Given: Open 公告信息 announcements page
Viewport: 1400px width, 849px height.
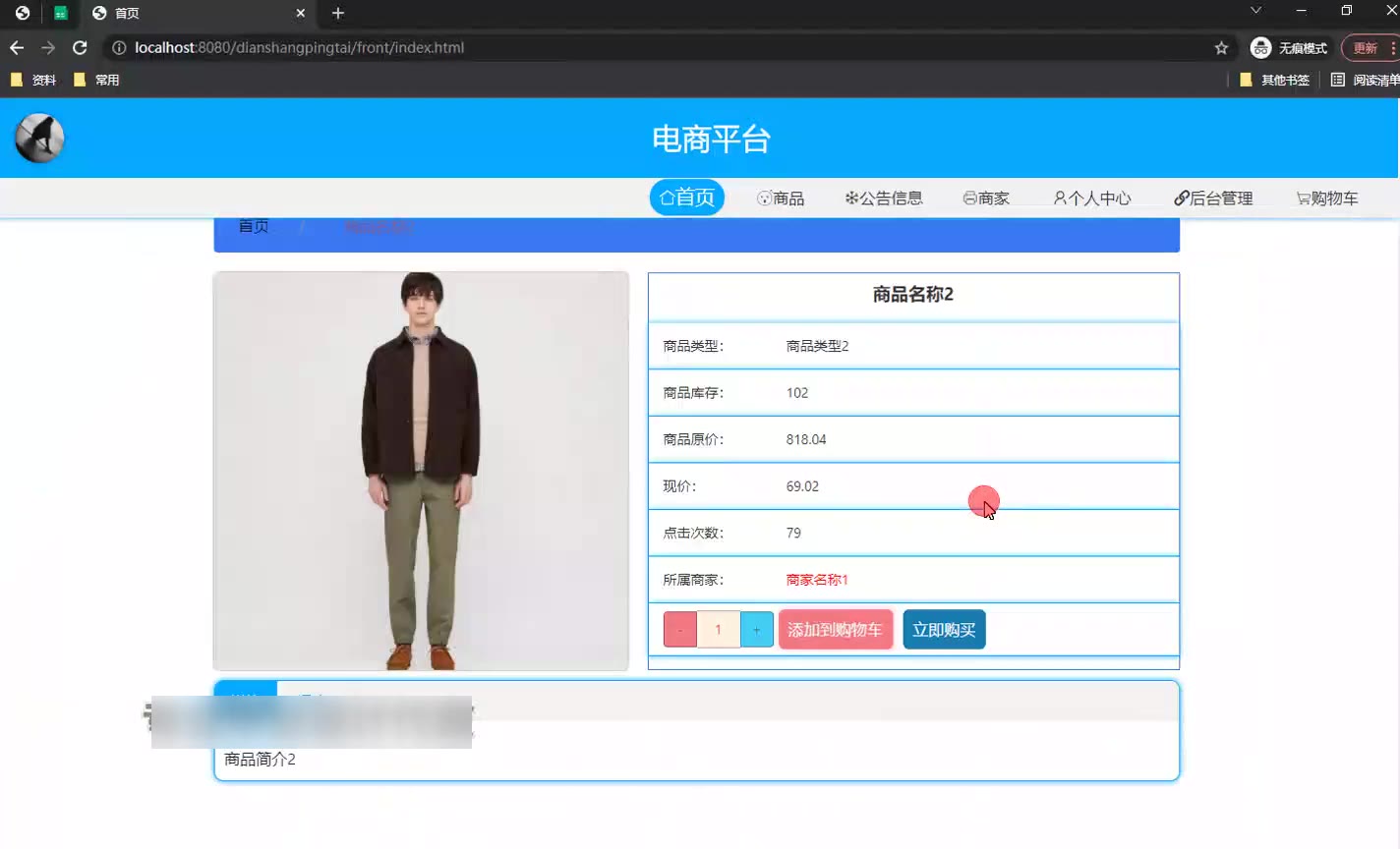Looking at the screenshot, I should tap(884, 198).
